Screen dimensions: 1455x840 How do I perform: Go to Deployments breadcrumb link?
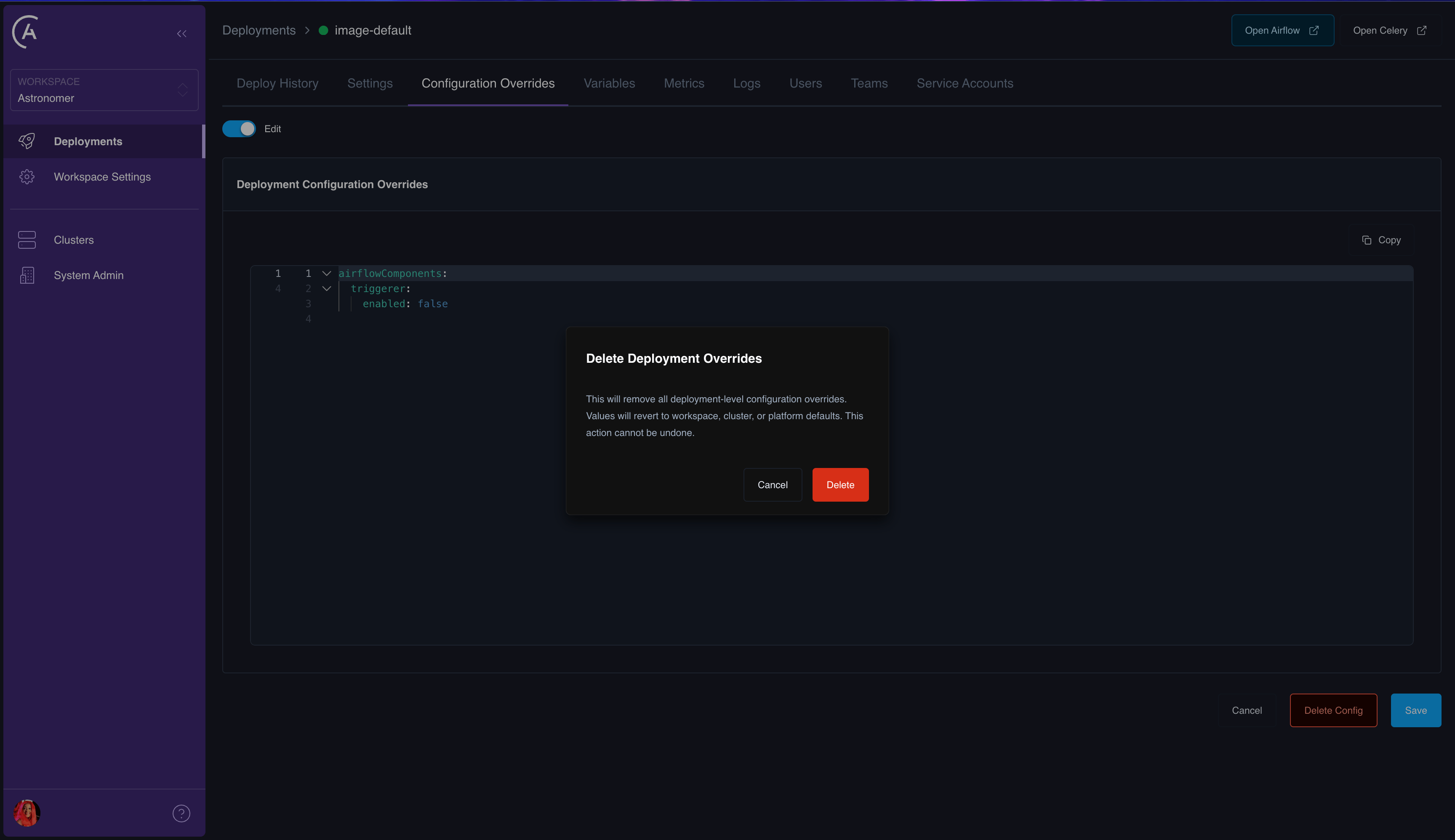tap(258, 30)
